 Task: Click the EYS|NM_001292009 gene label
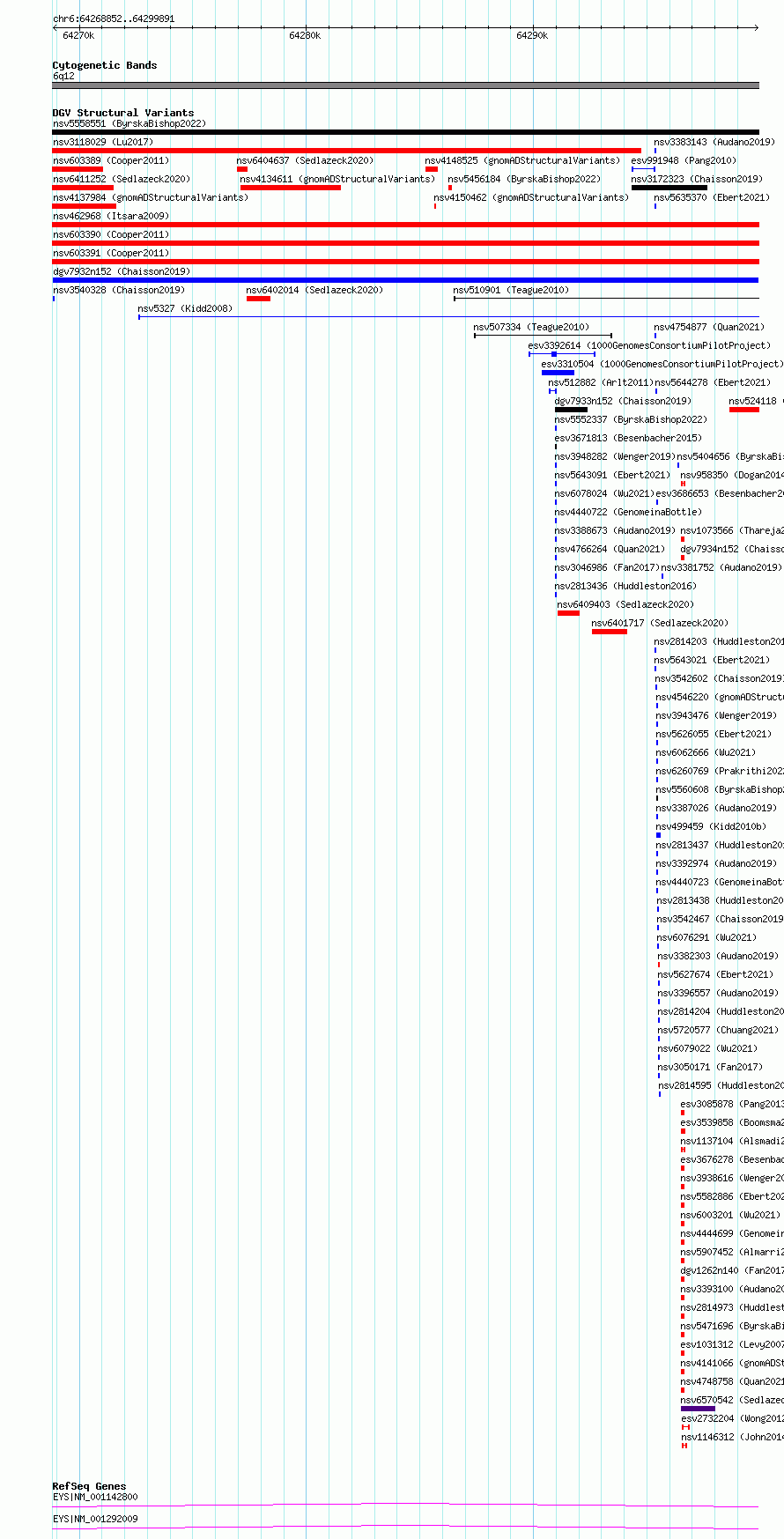(x=95, y=1520)
